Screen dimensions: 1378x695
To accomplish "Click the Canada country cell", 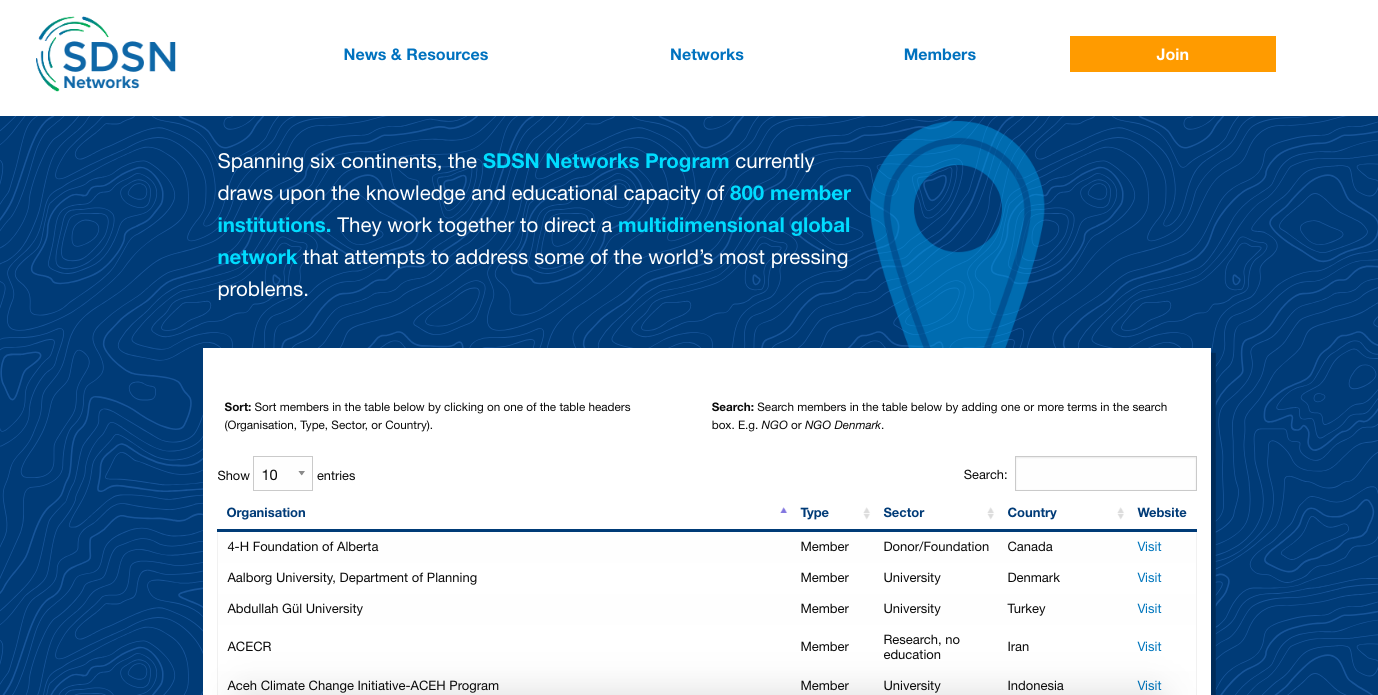I will tap(1030, 547).
